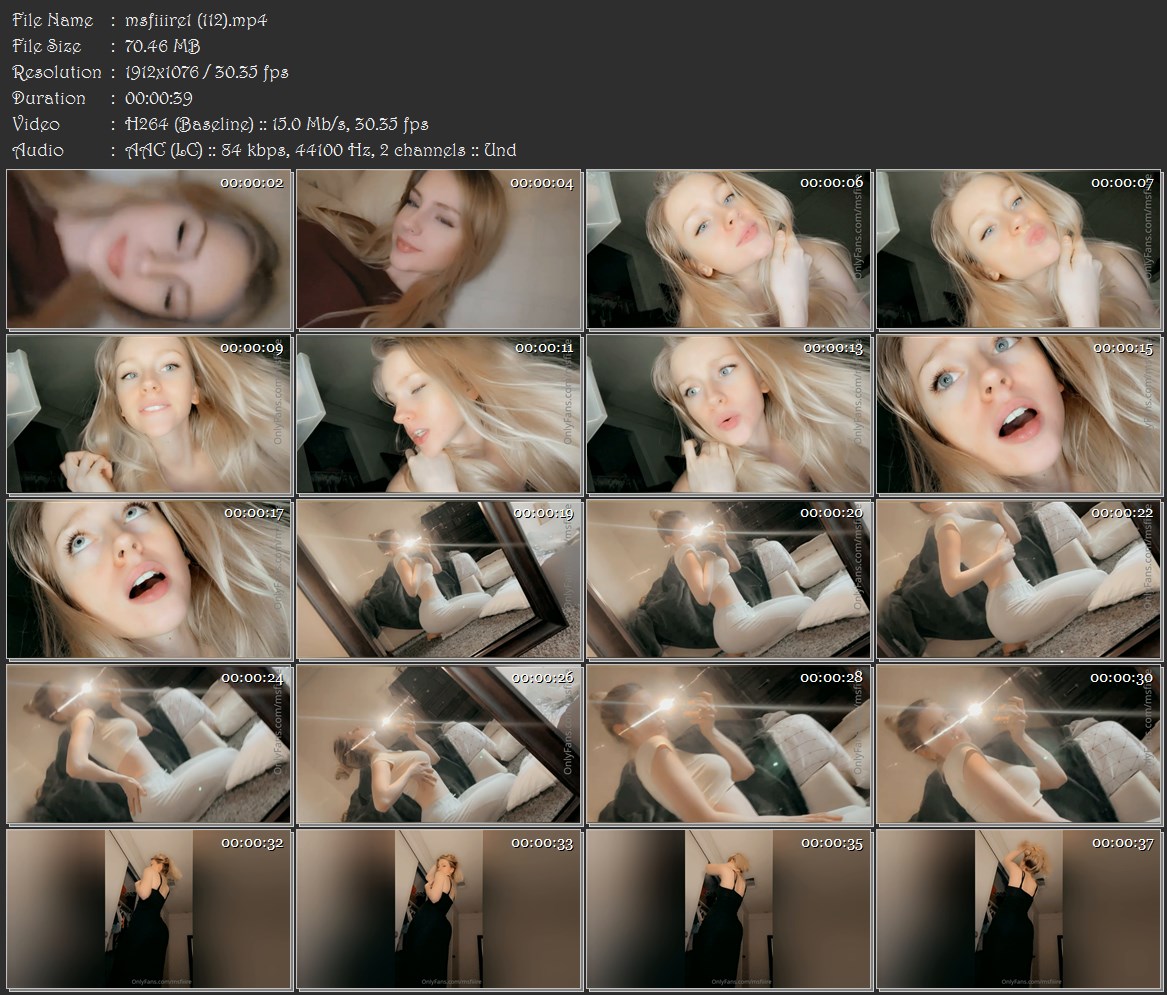Viewport: 1167px width, 995px height.
Task: Click the video codec text "H264 (Baseline)"
Action: pyautogui.click(x=189, y=124)
